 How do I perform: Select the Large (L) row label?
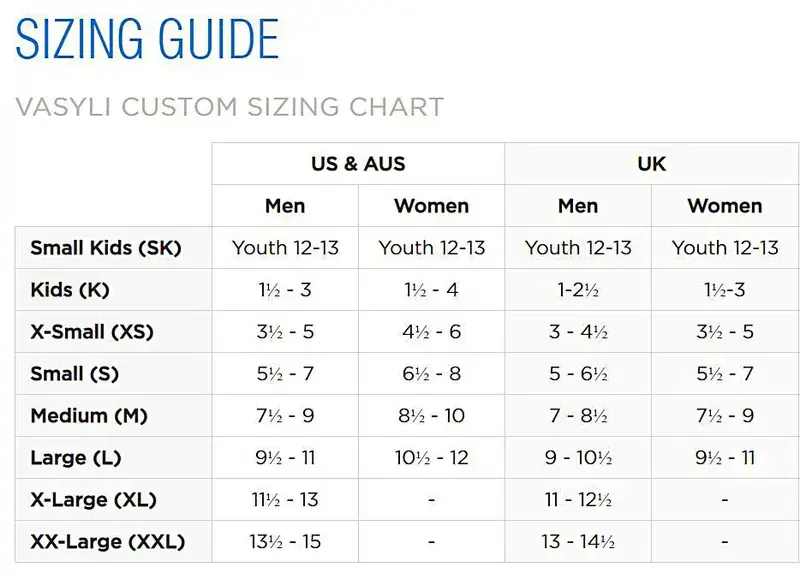(x=77, y=458)
